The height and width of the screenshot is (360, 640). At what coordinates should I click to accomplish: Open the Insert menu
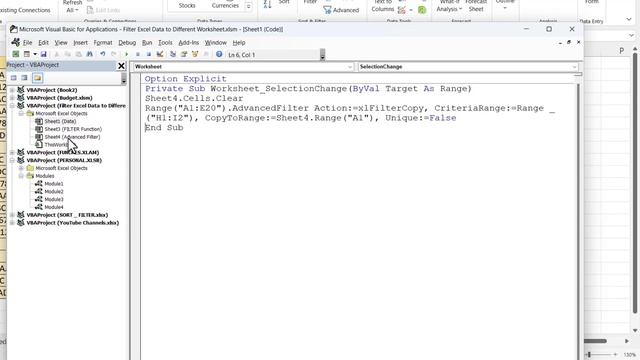(80, 42)
